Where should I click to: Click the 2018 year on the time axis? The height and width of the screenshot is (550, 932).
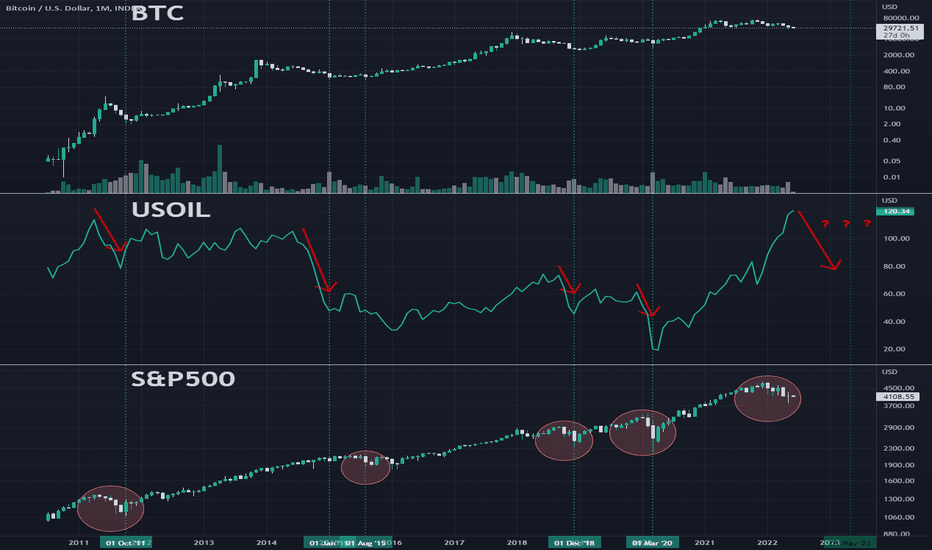(517, 542)
